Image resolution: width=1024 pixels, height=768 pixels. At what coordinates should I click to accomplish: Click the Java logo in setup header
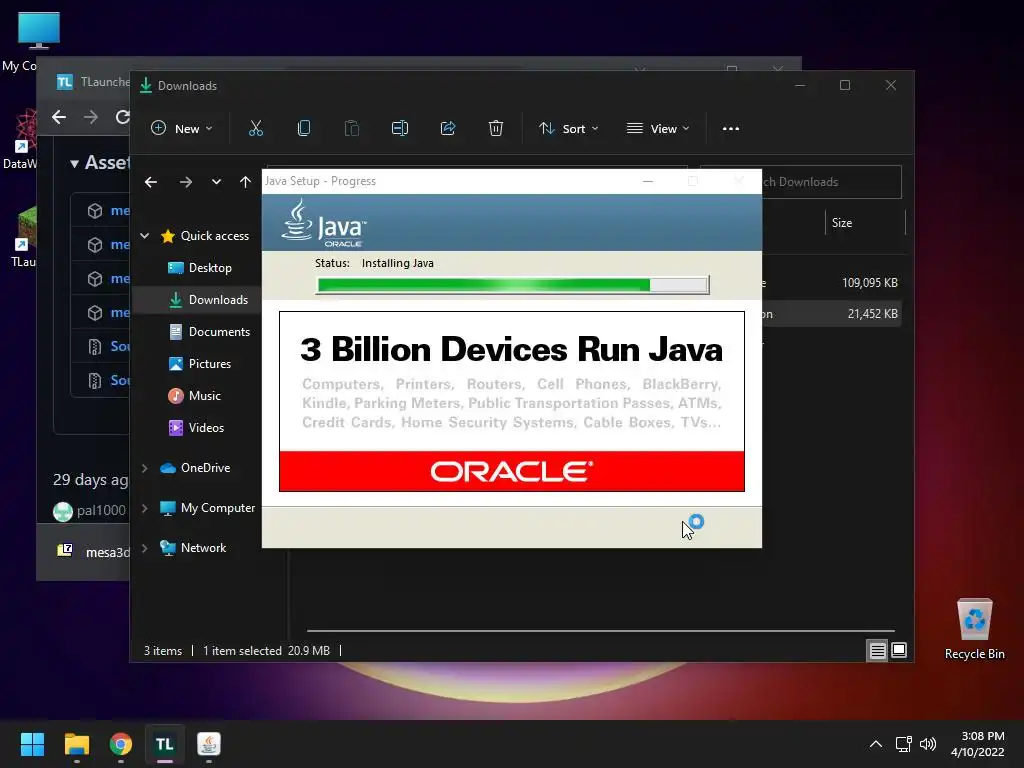(x=324, y=223)
